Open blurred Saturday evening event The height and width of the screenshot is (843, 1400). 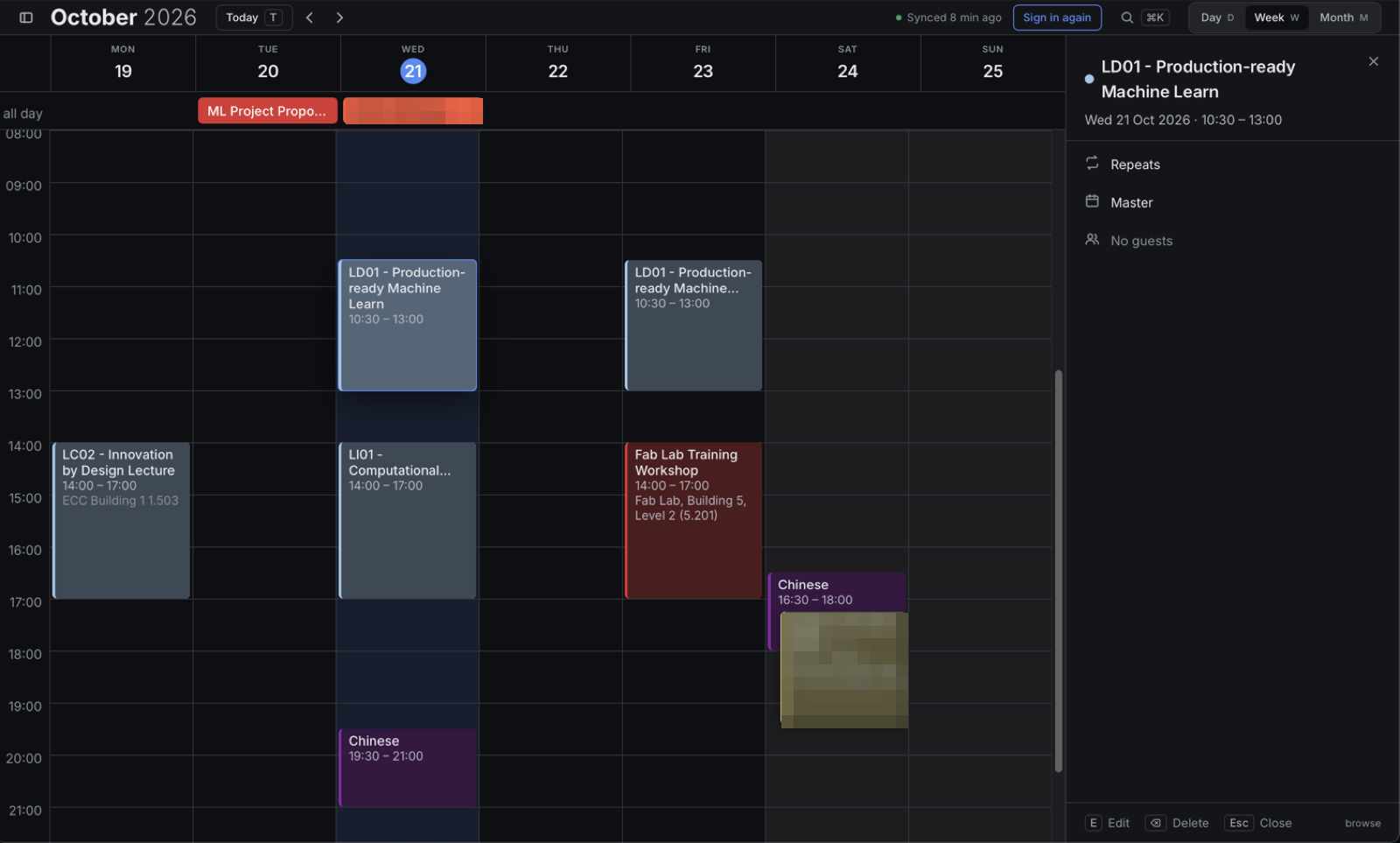pos(844,670)
